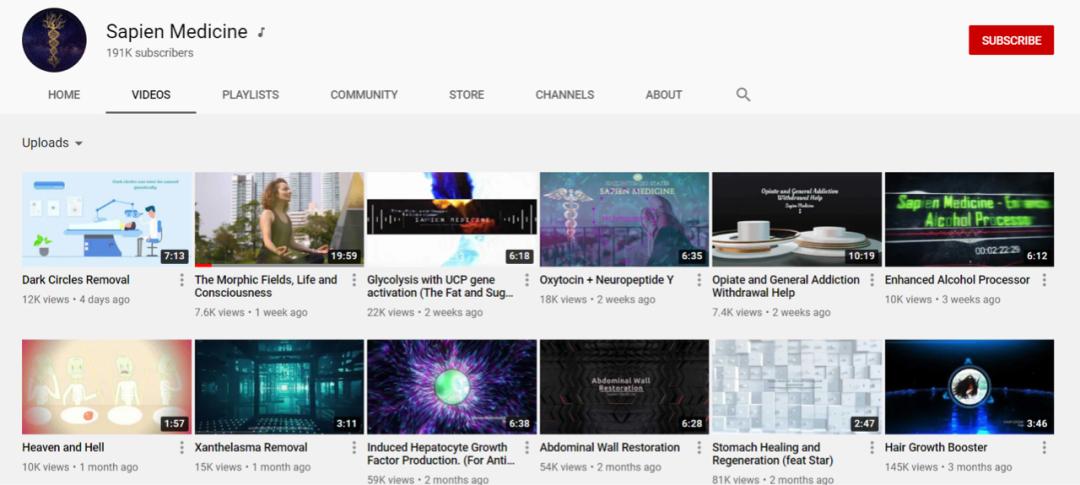Open options menu for Hair Growth Booster

click(x=1044, y=447)
